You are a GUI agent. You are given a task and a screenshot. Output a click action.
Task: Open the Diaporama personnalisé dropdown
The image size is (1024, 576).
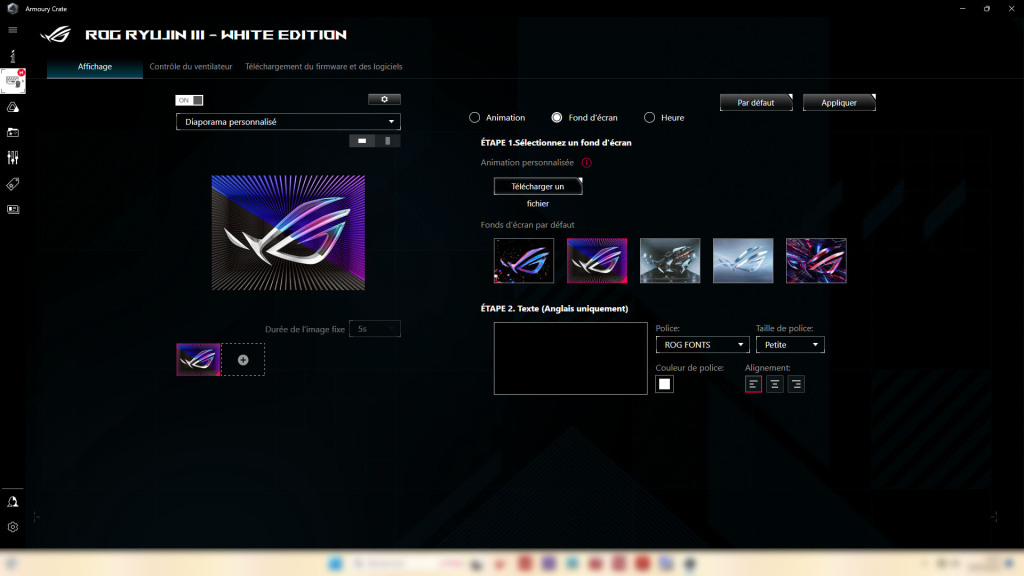(x=288, y=121)
